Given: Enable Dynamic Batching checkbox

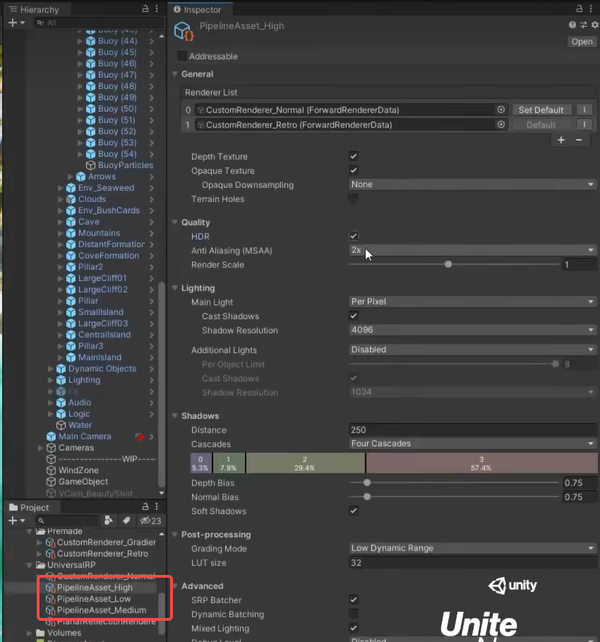Looking at the screenshot, I should point(353,614).
